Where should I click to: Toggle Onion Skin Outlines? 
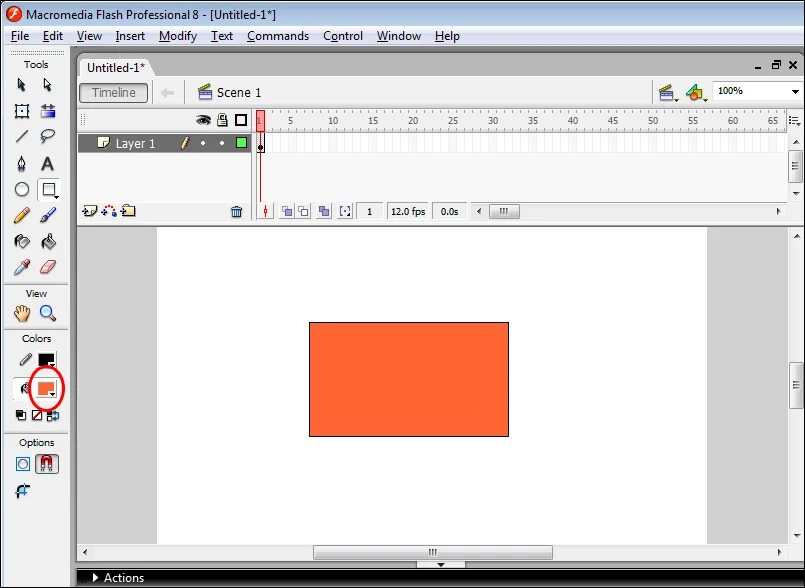[304, 212]
